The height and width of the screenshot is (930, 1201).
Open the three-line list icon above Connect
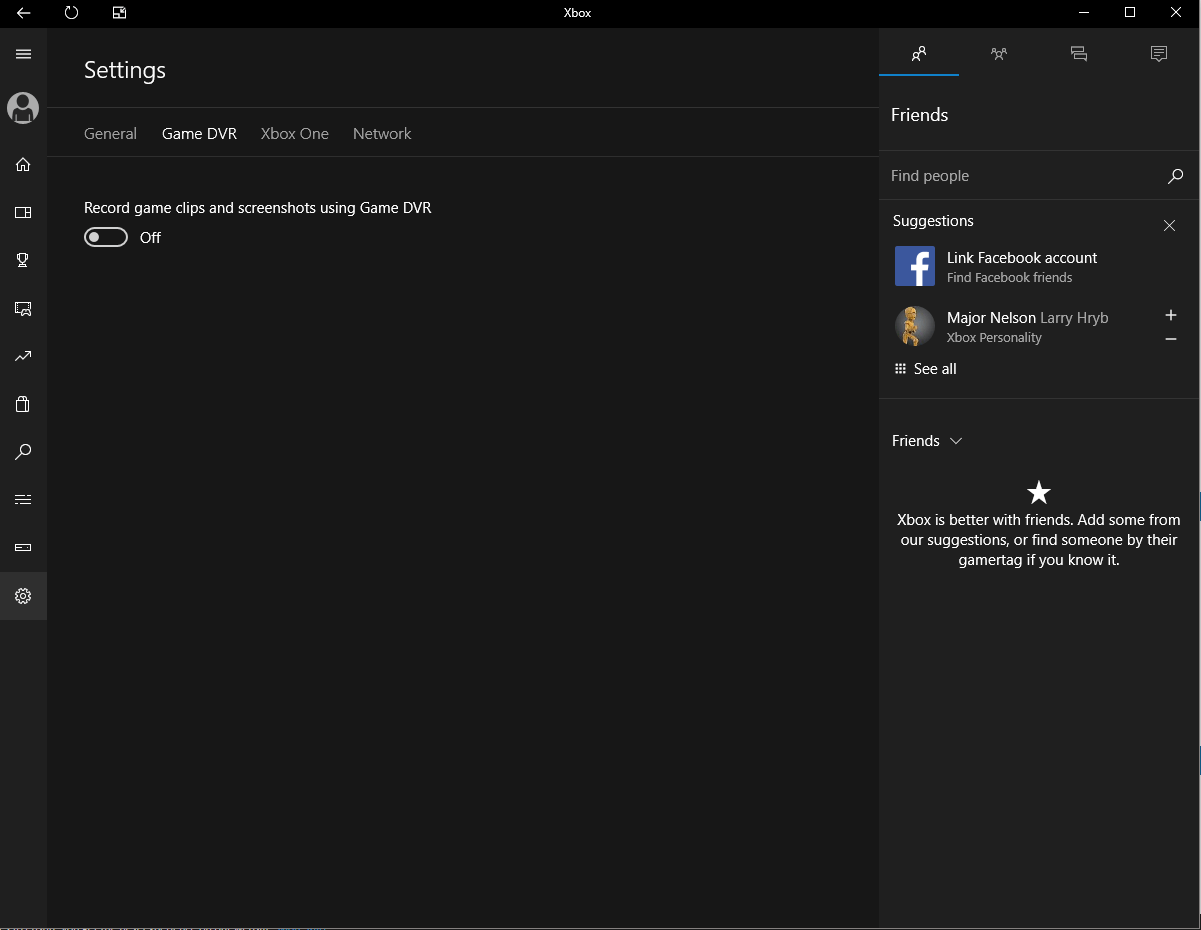23,499
